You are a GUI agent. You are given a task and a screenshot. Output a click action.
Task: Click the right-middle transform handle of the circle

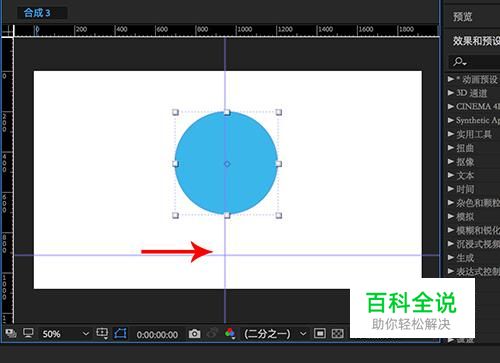[279, 164]
